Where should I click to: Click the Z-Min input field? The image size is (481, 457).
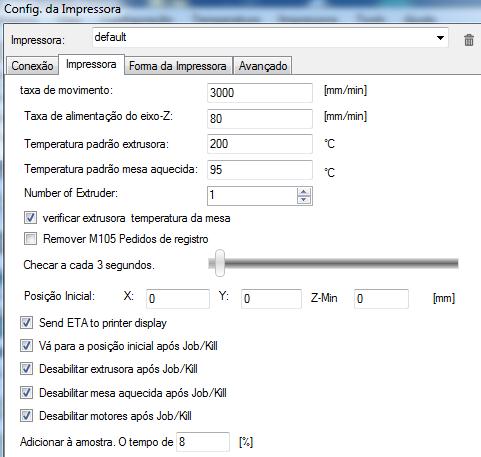[381, 299]
